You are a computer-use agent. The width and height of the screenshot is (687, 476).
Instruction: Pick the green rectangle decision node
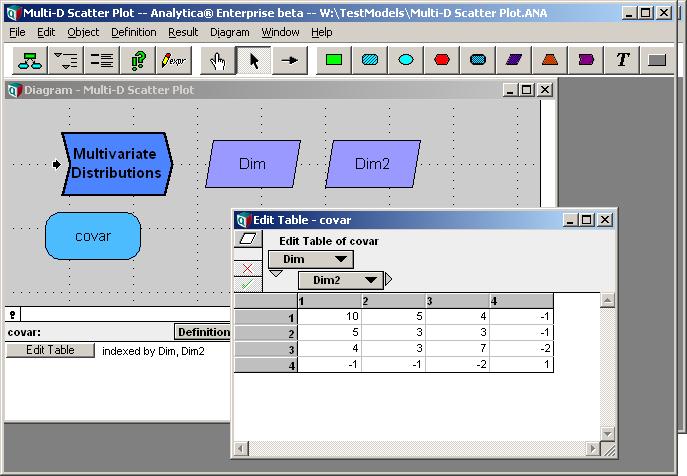334,60
